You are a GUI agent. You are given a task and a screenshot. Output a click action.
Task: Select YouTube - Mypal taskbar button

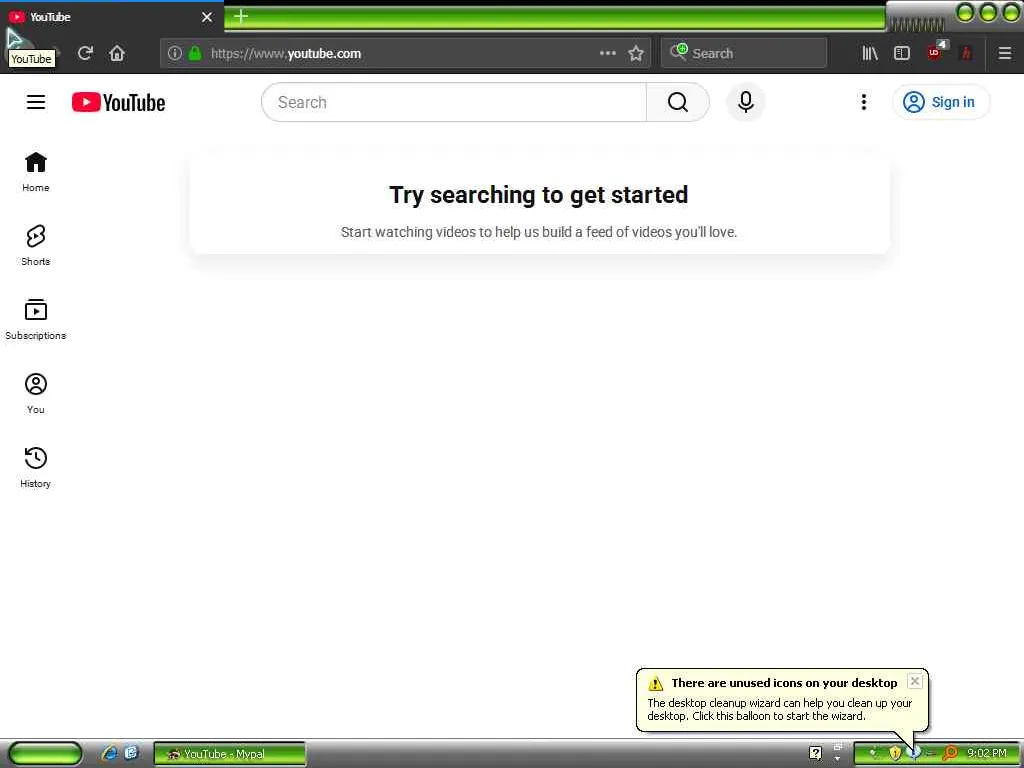click(229, 754)
